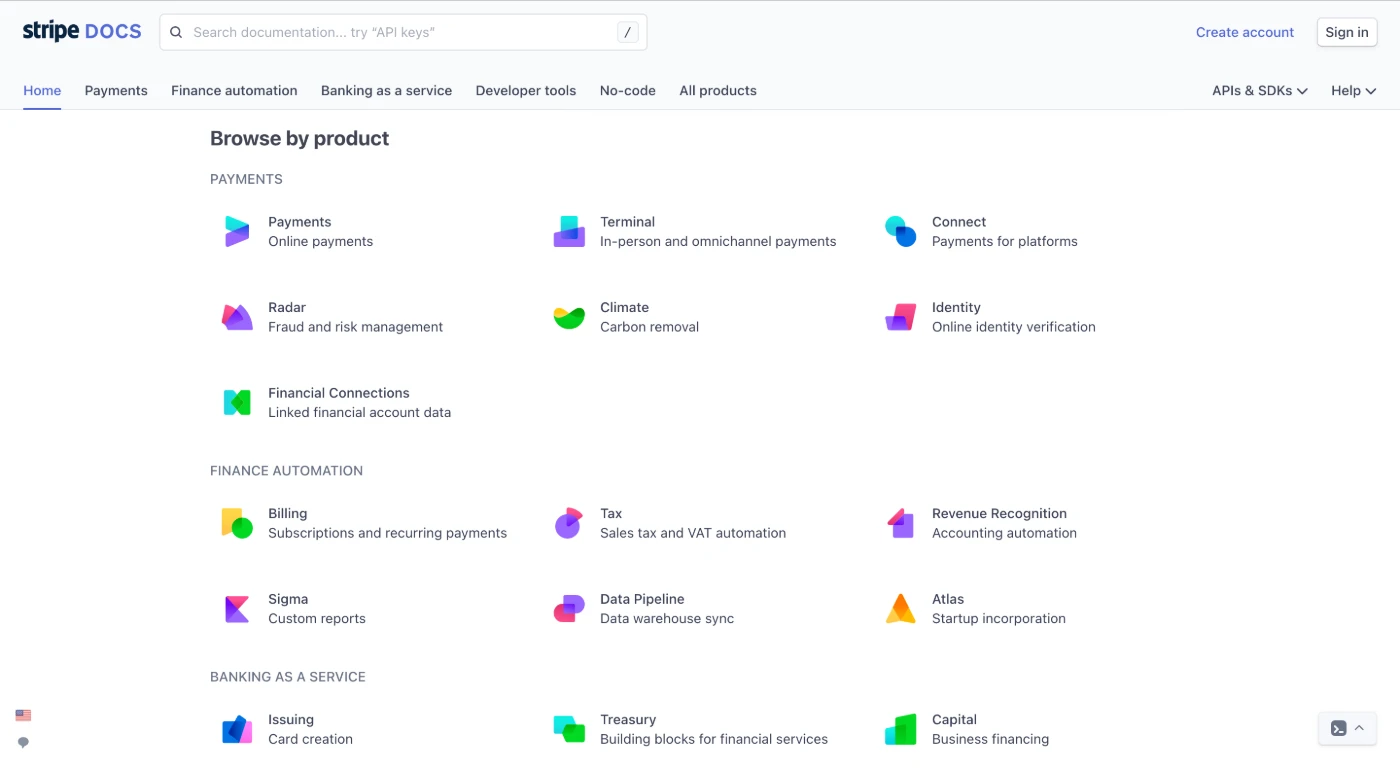Click the Tax product icon
1400x768 pixels.
coord(568,523)
